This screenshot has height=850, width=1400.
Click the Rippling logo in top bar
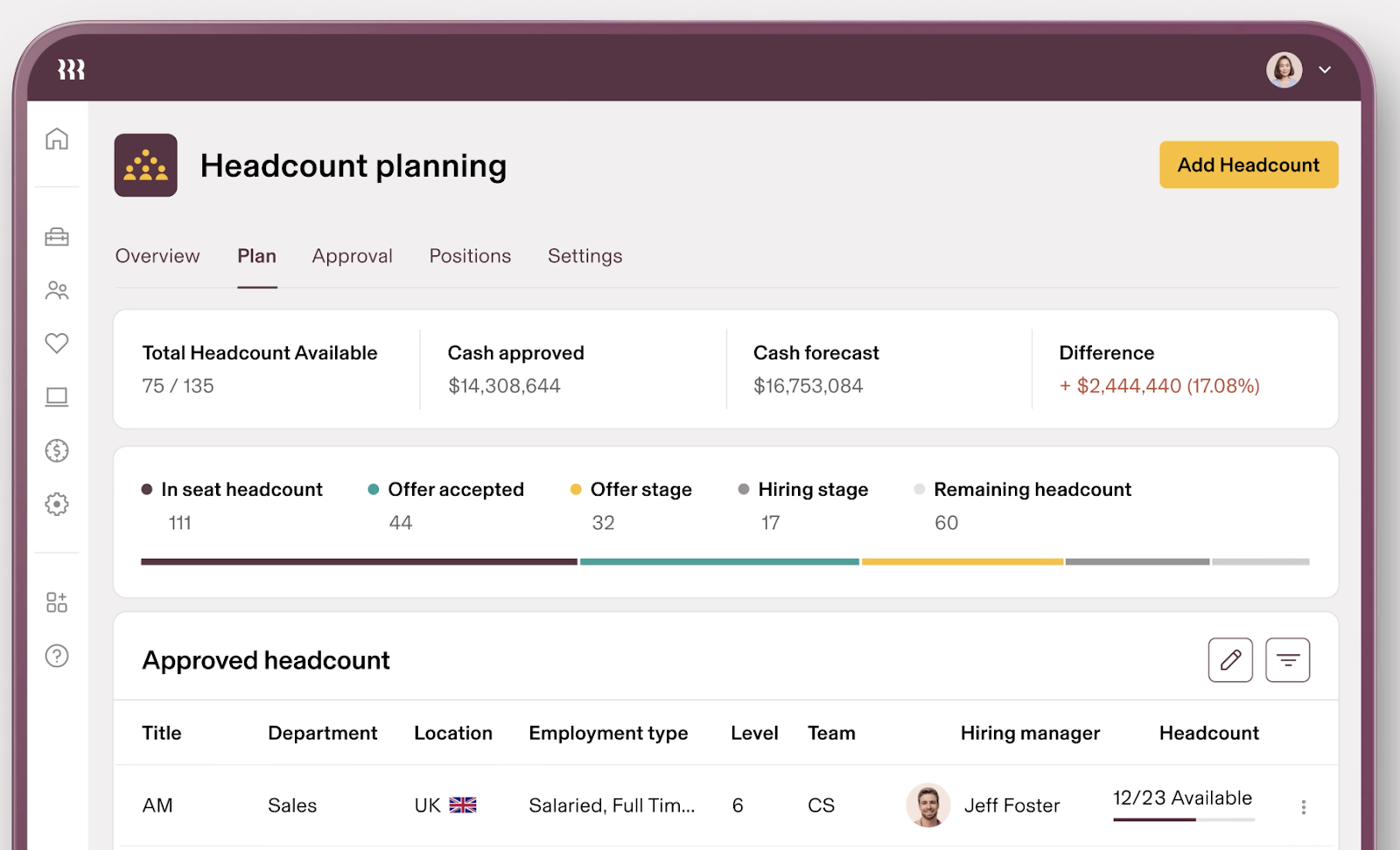(71, 70)
